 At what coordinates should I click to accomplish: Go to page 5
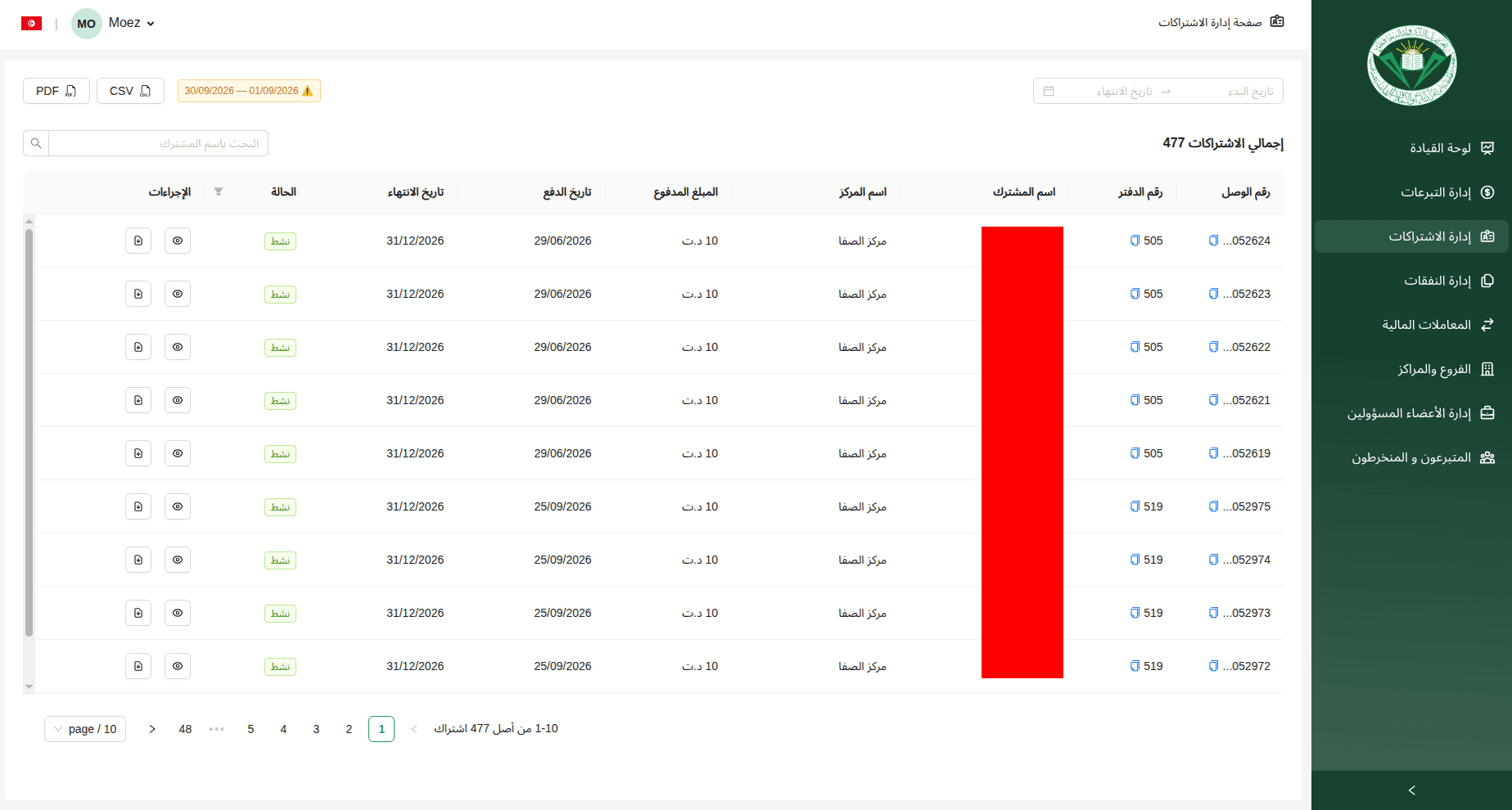coord(250,729)
